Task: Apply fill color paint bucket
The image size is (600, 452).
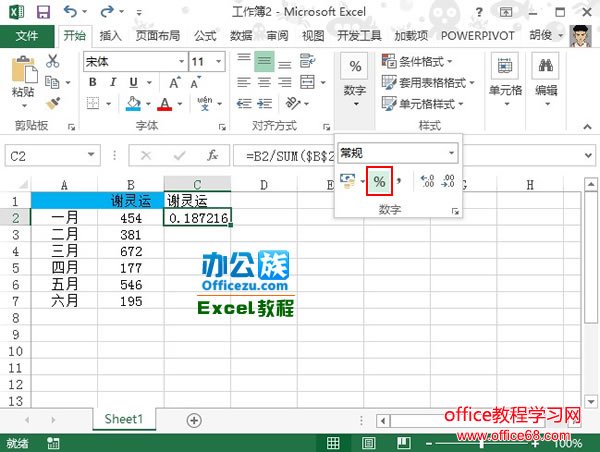Action: [133, 103]
